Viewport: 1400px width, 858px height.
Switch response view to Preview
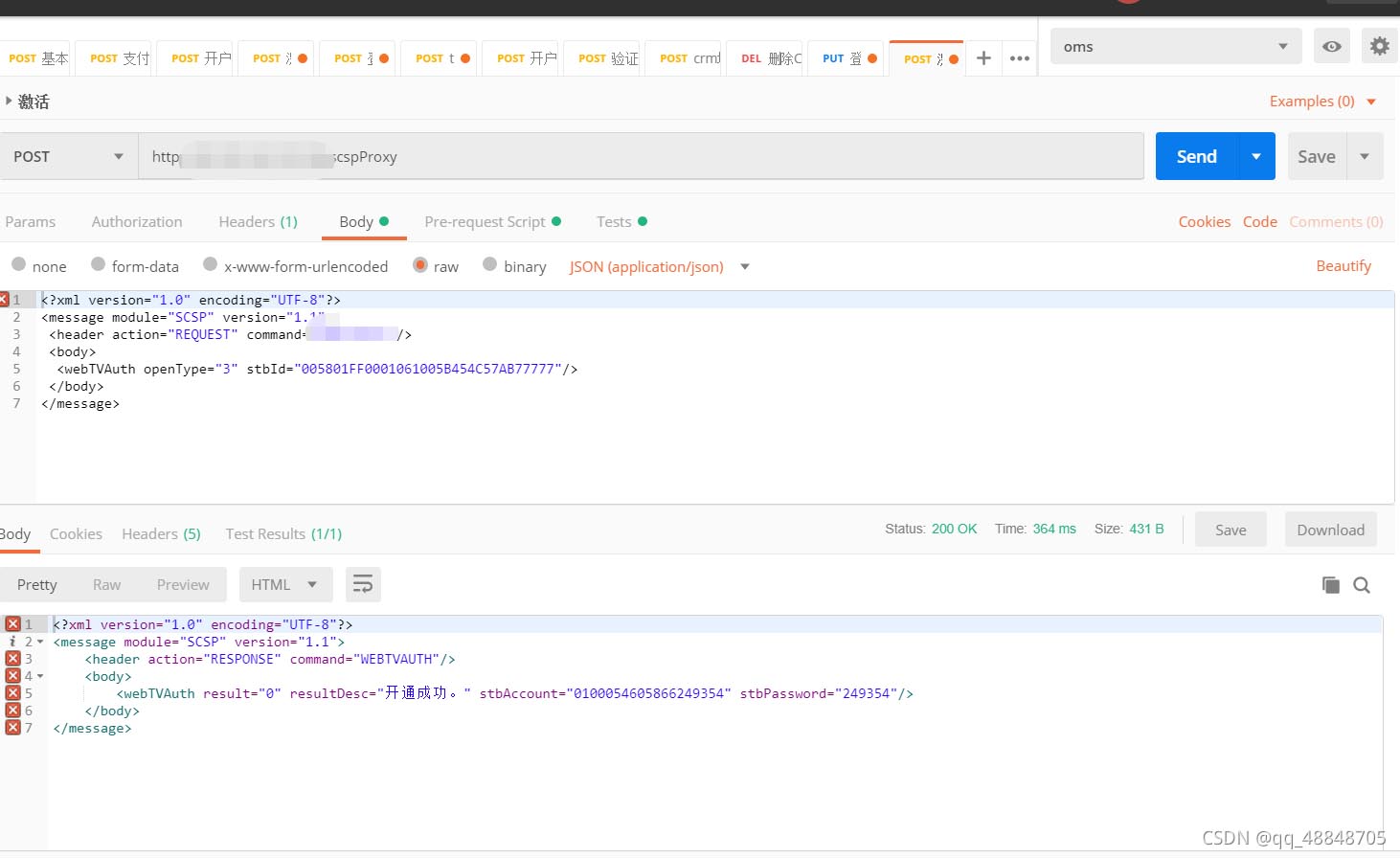click(x=183, y=584)
